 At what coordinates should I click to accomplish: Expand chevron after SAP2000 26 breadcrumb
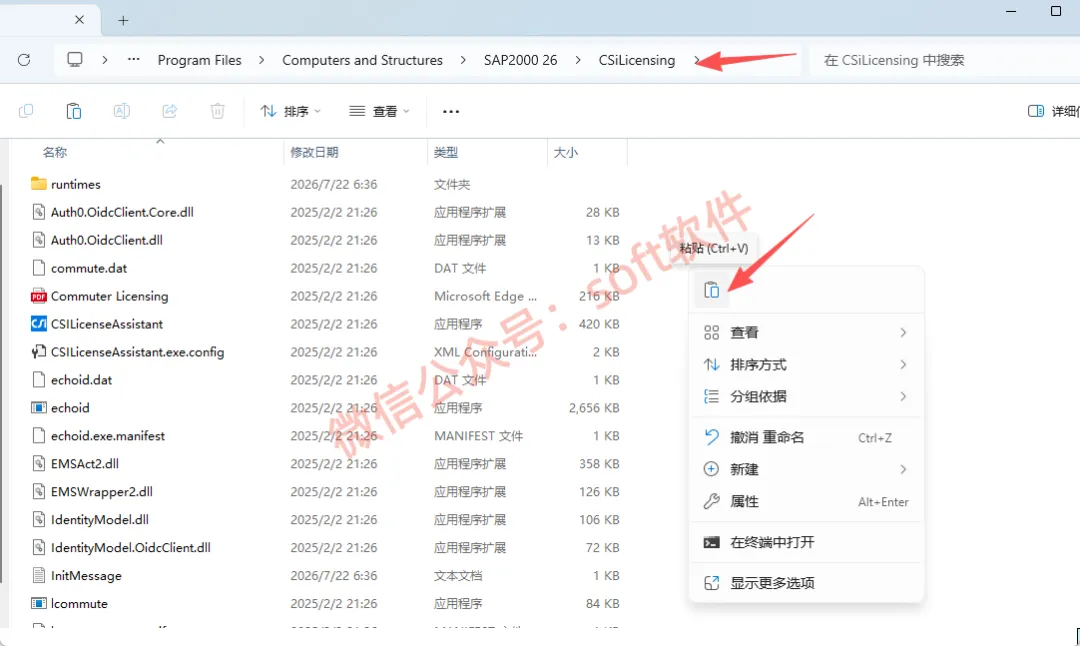point(578,60)
